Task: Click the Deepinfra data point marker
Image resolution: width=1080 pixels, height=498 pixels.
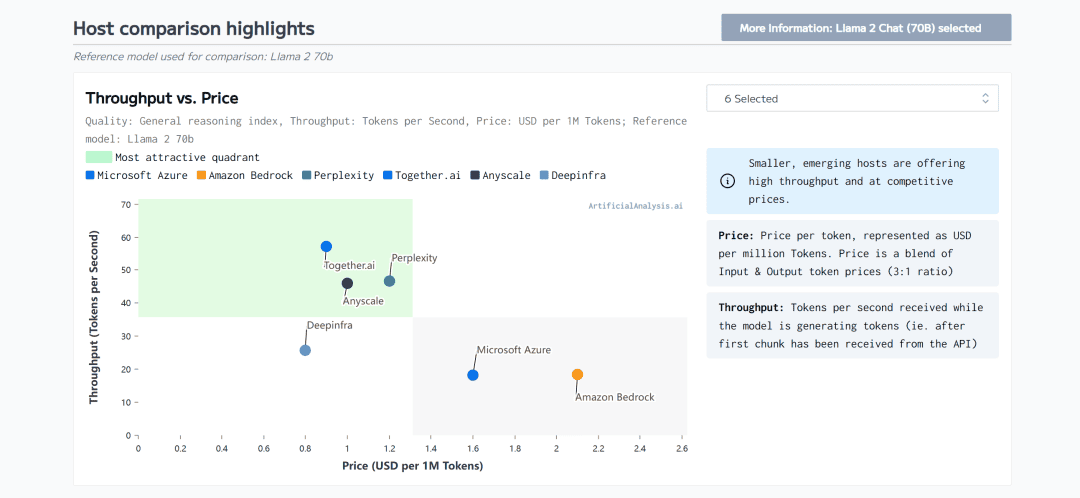Action: 305,350
